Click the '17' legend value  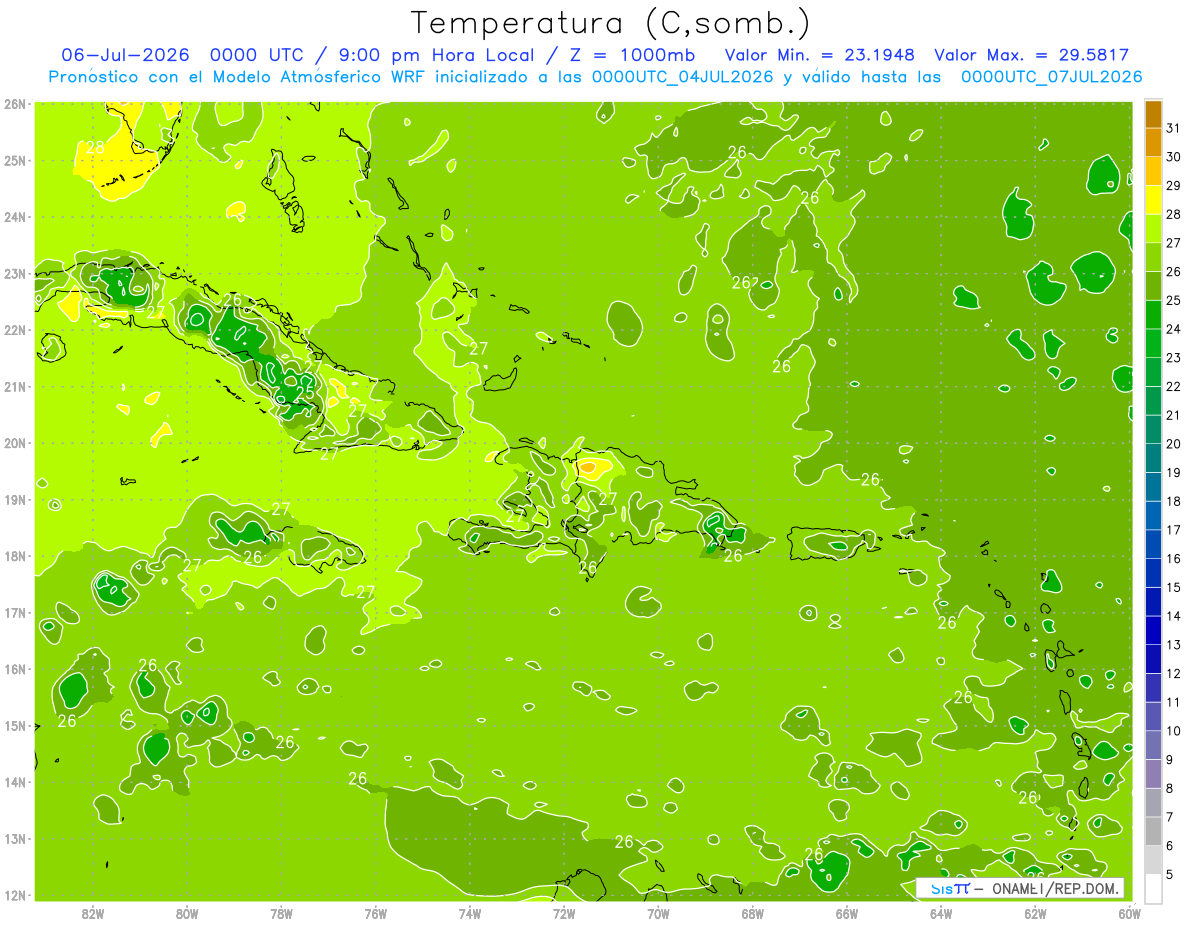coord(1174,530)
